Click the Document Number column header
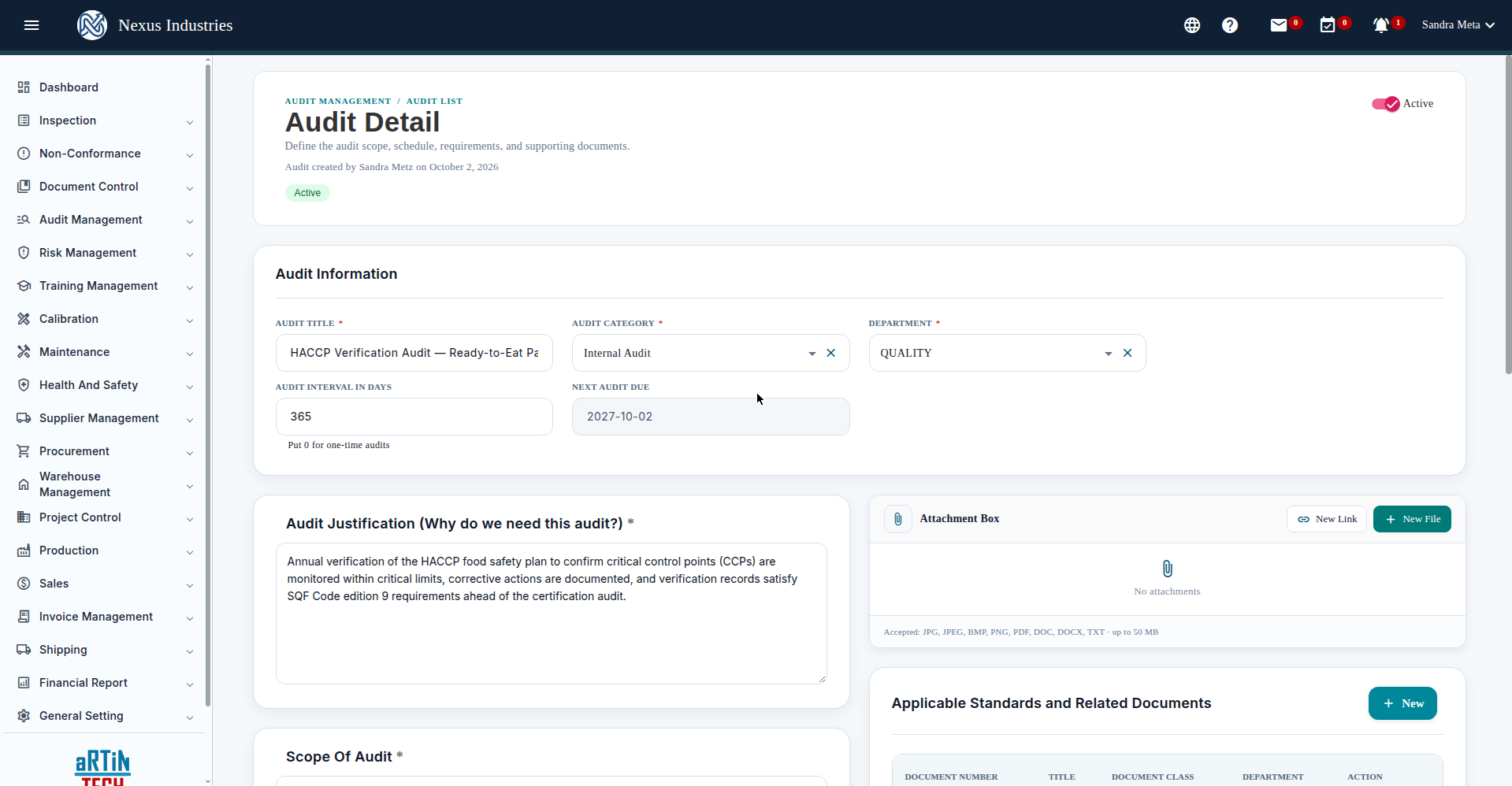The width and height of the screenshot is (1512, 786). (x=951, y=777)
